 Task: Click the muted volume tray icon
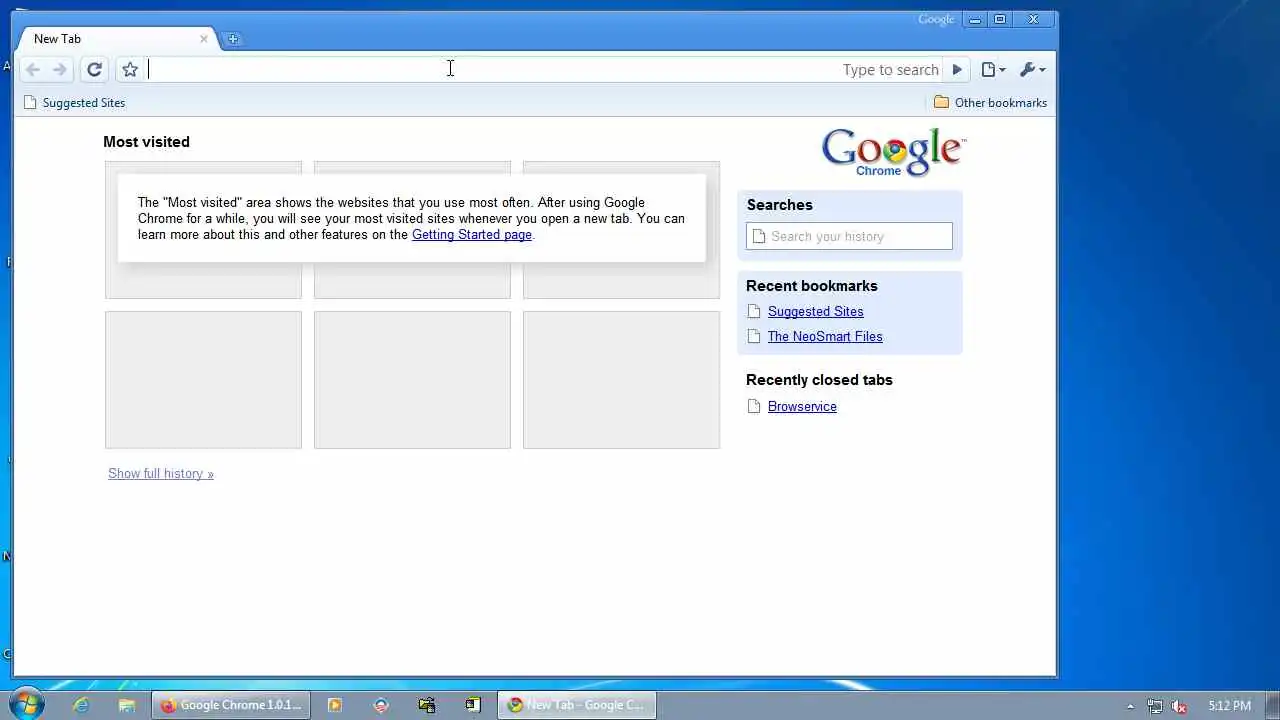point(1179,706)
